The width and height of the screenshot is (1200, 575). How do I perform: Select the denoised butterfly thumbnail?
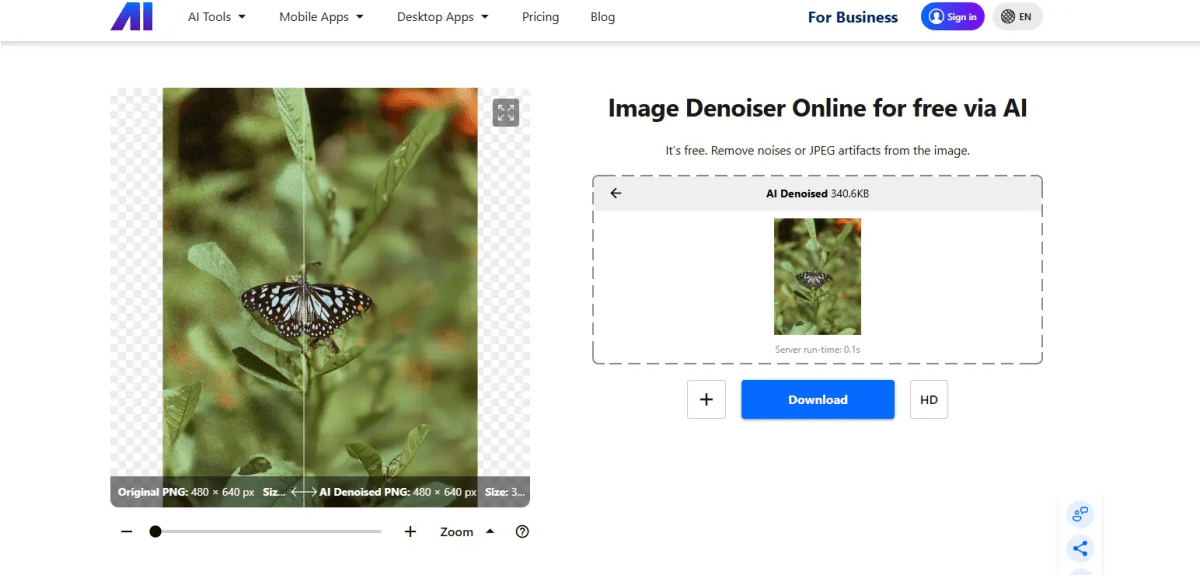[817, 276]
